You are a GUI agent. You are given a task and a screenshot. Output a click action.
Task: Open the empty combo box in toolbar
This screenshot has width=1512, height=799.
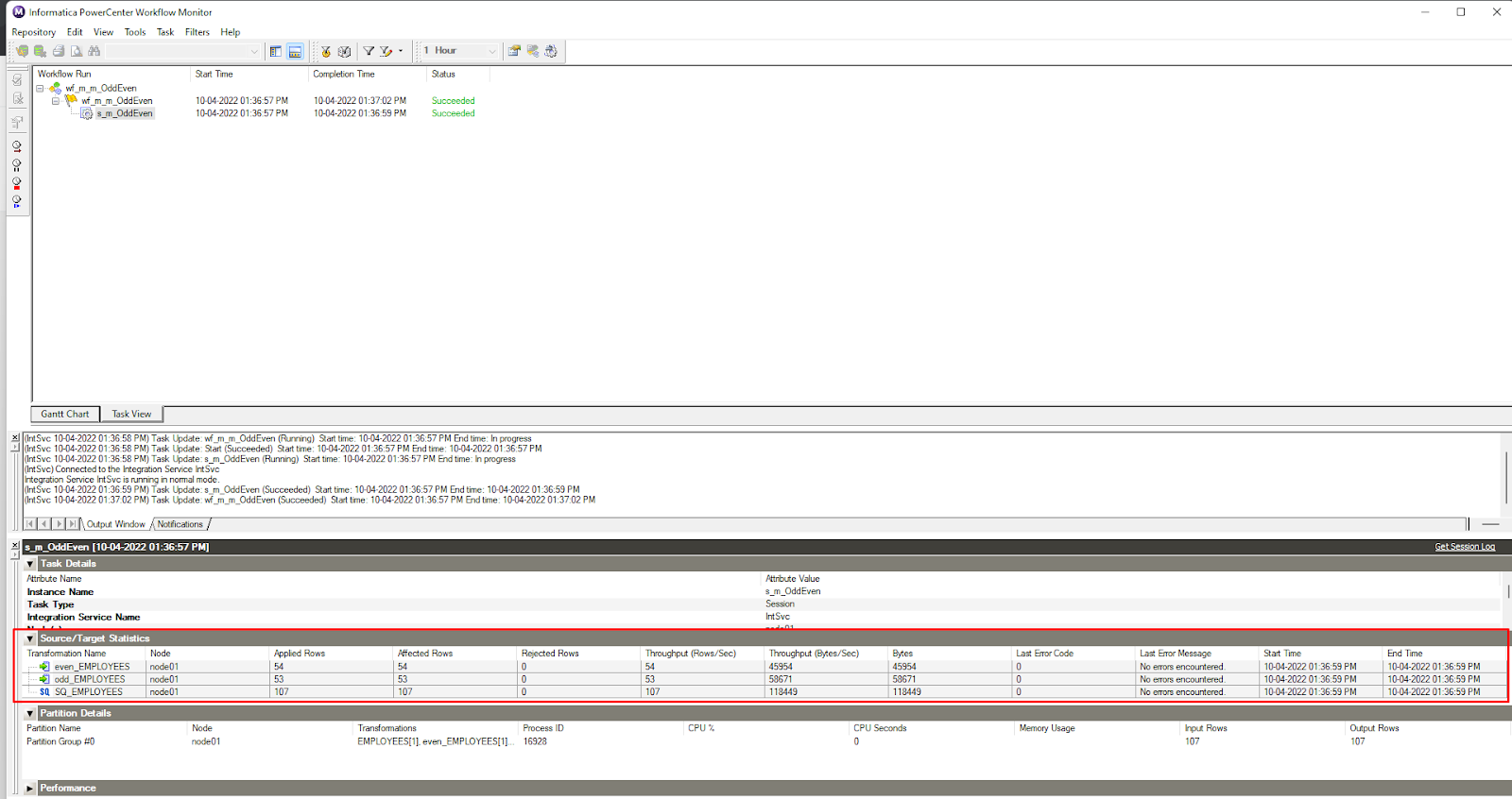(181, 51)
